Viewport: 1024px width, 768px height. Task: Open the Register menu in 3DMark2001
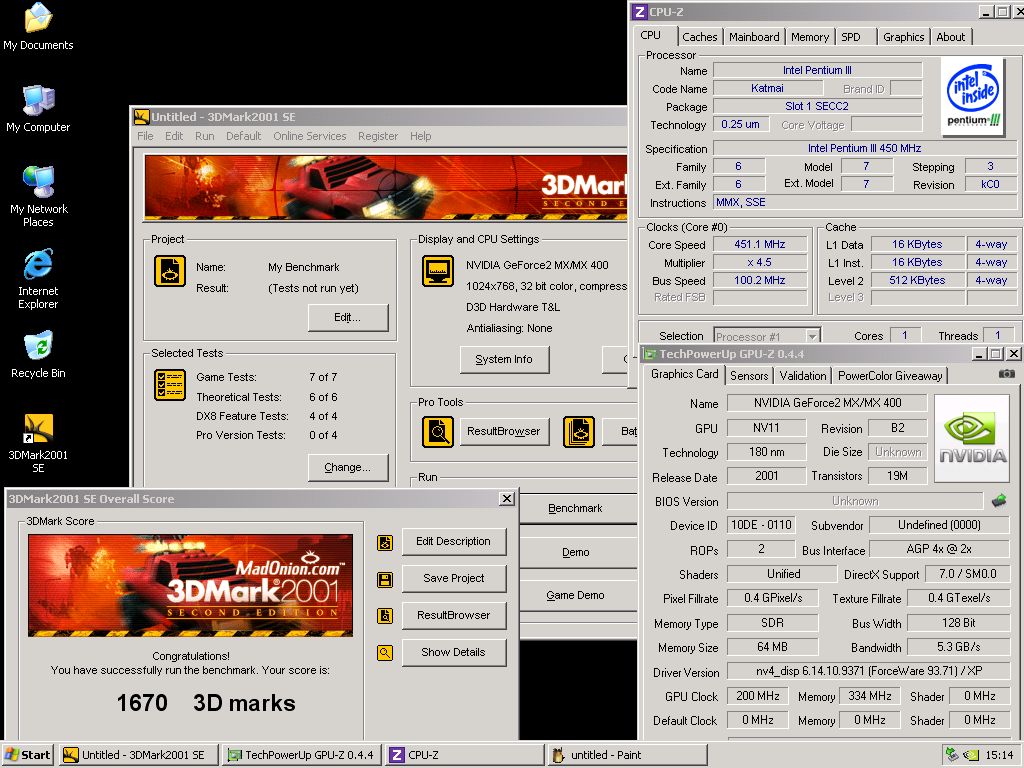(x=377, y=136)
